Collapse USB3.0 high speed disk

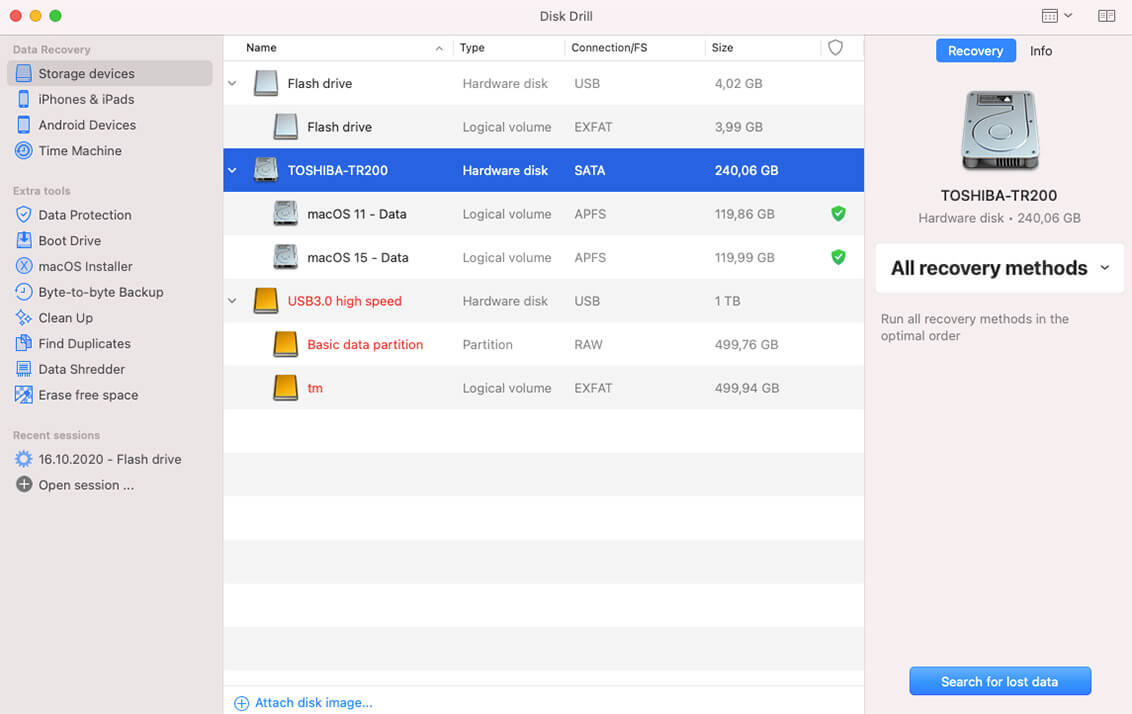(x=232, y=301)
